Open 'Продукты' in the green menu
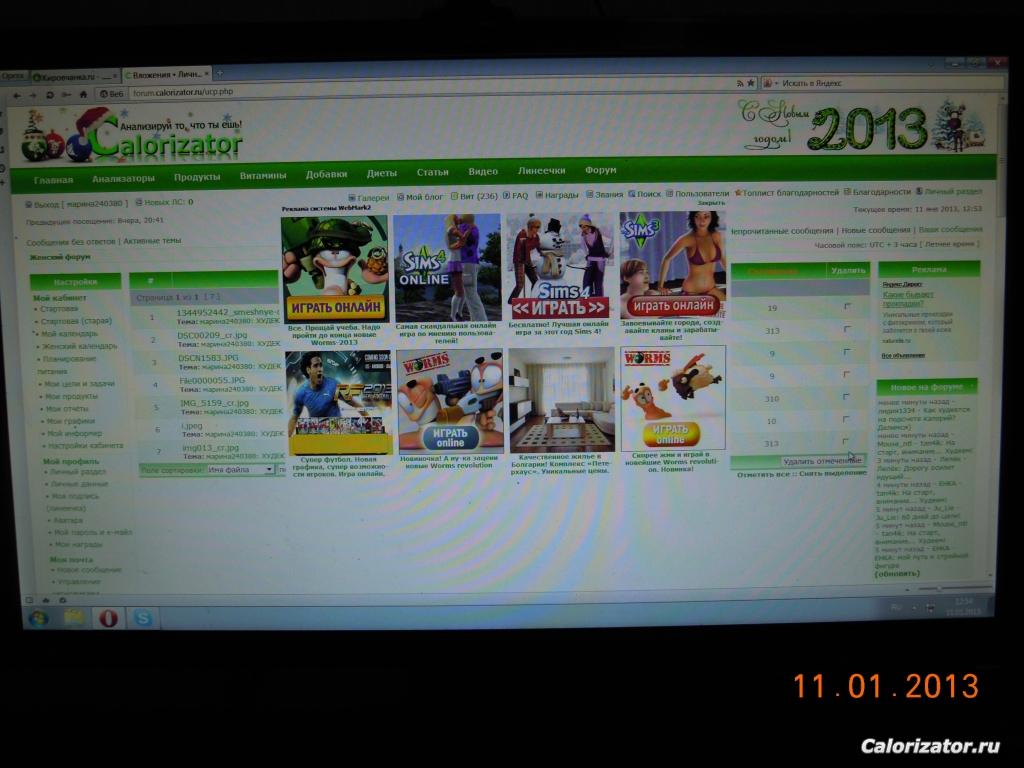Viewport: 1024px width, 768px height. click(x=197, y=177)
